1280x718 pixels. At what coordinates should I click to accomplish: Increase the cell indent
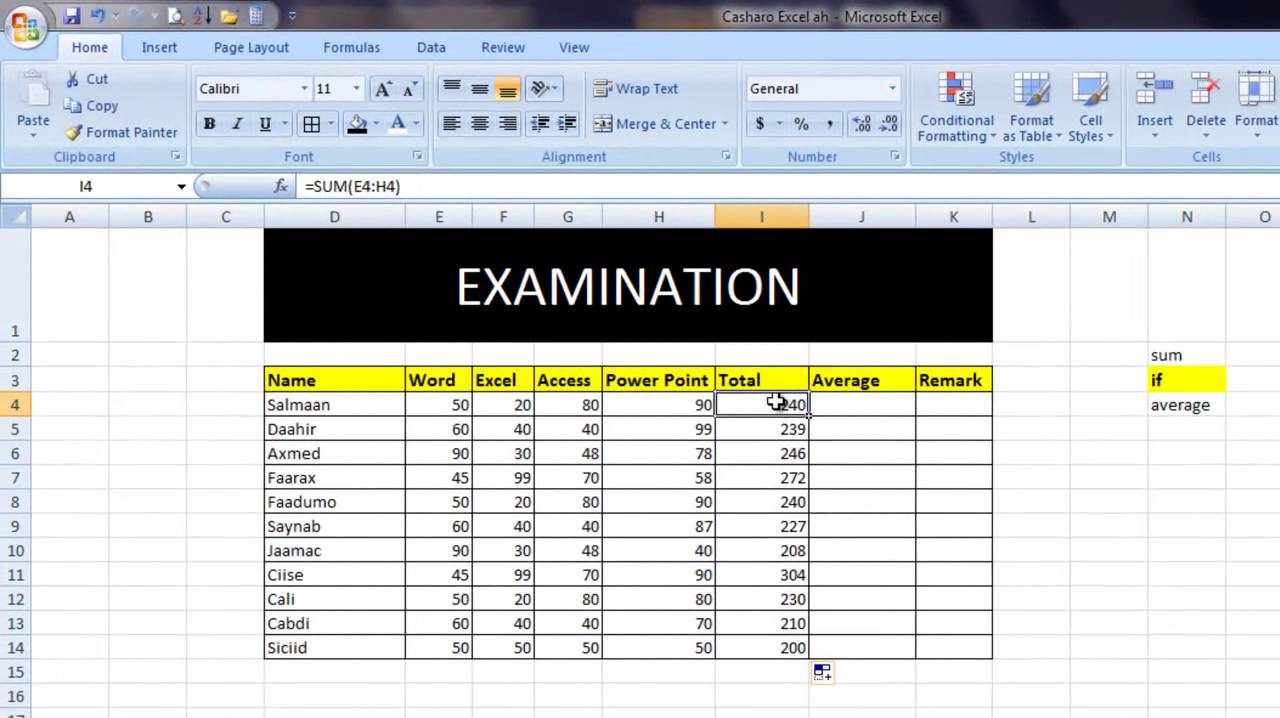567,124
